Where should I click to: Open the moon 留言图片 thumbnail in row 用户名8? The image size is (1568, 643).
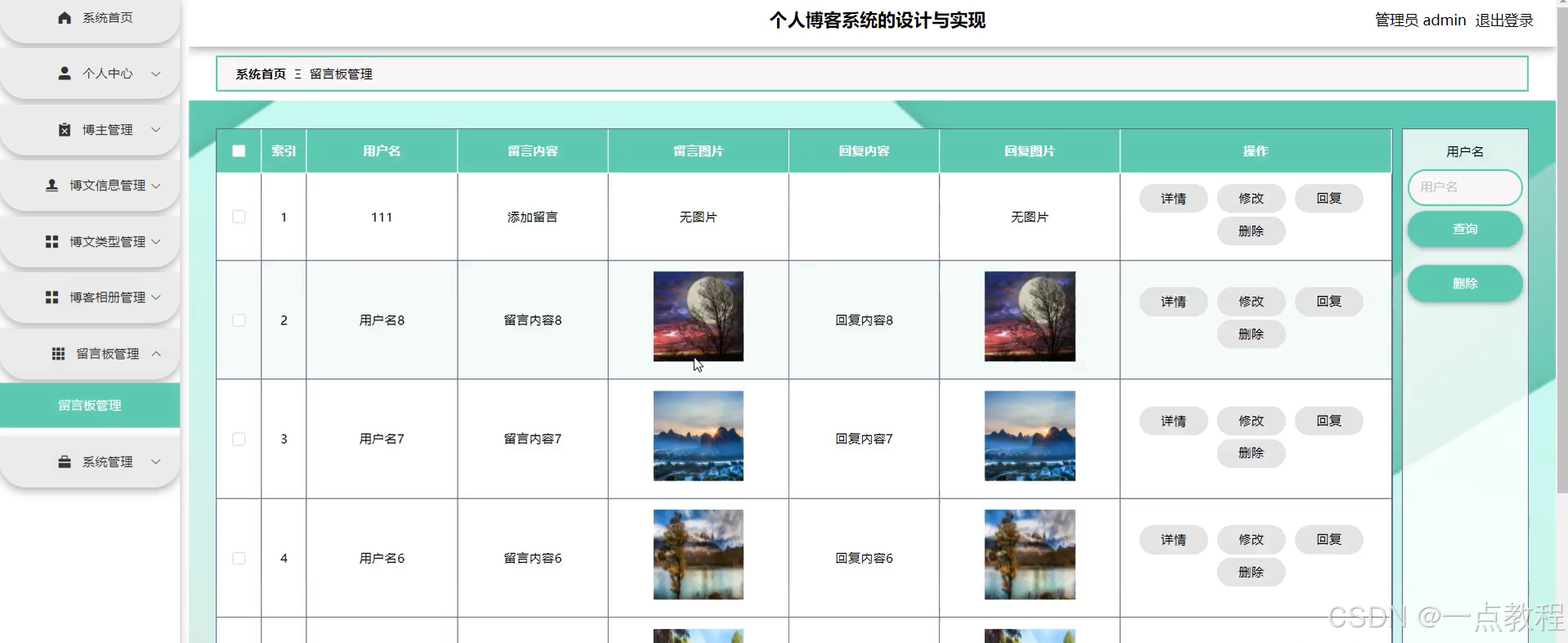(699, 316)
